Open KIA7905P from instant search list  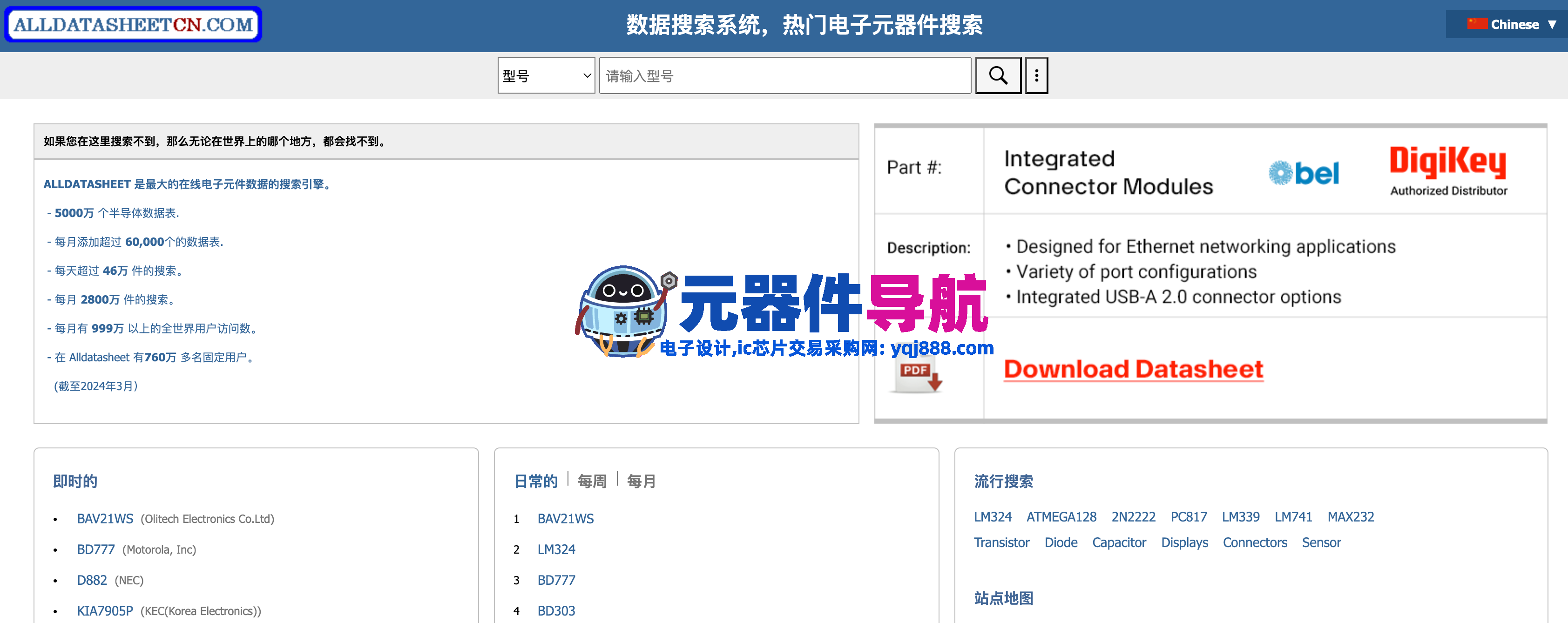pyautogui.click(x=105, y=610)
